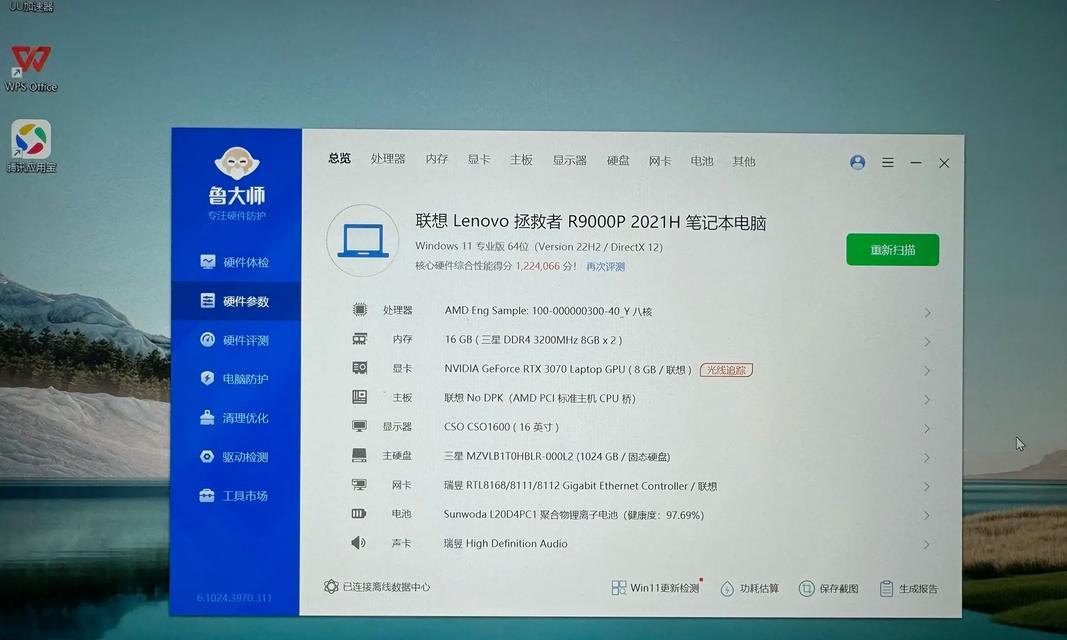Open Win11更新检测 tool
Image resolution: width=1067 pixels, height=640 pixels.
656,588
